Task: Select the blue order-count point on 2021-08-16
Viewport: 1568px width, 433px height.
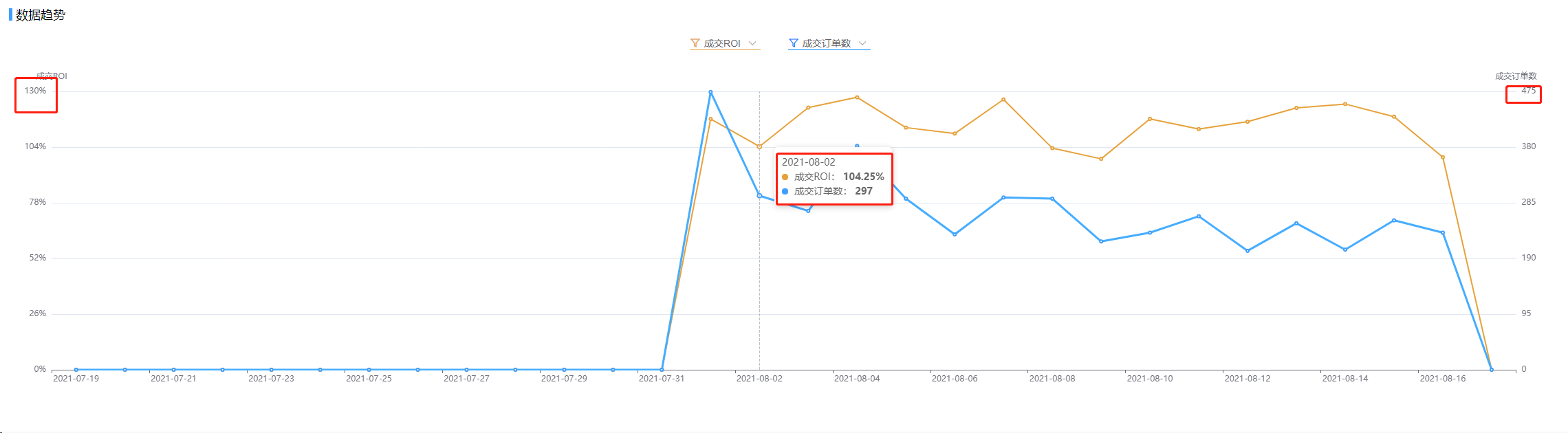Action: (x=1443, y=233)
